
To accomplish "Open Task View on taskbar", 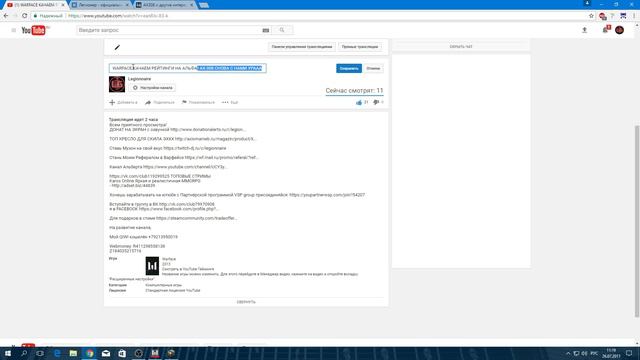I will 40,353.
